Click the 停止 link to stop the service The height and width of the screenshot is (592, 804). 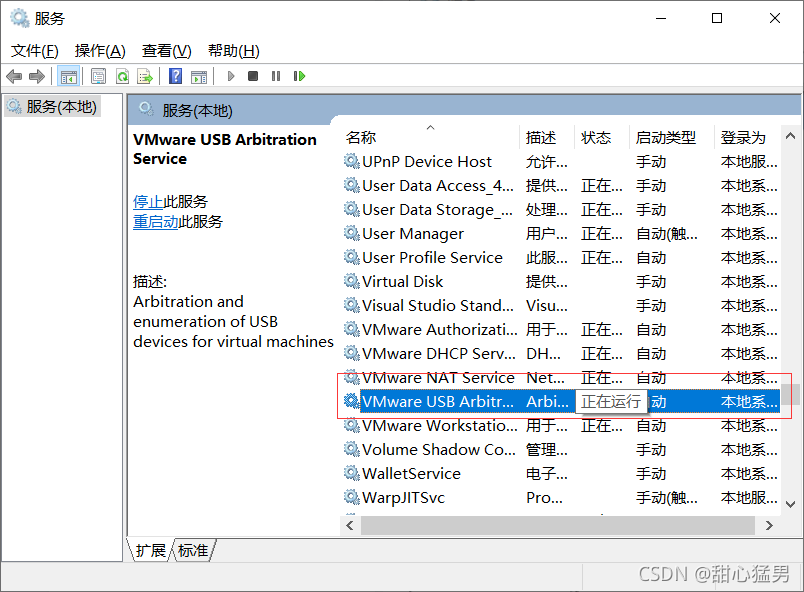pyautogui.click(x=148, y=201)
